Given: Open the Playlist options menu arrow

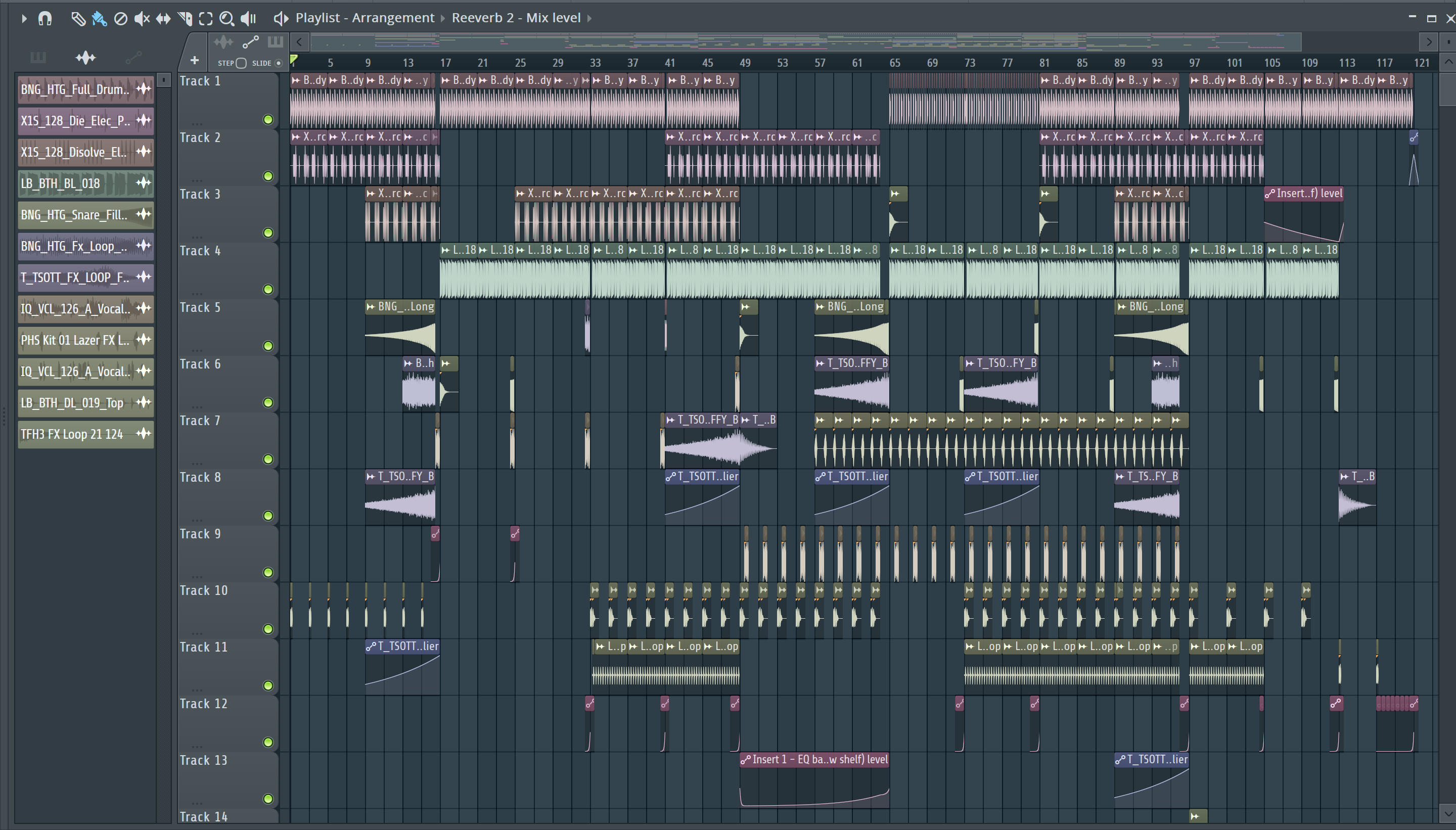Looking at the screenshot, I should click(x=23, y=18).
